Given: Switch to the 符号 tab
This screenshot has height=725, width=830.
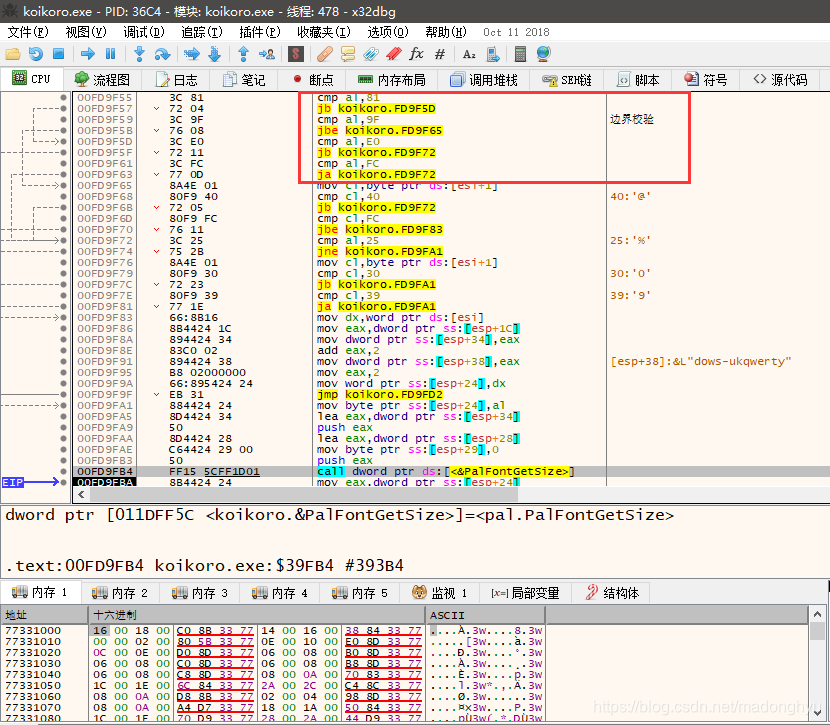Looking at the screenshot, I should pos(706,80).
